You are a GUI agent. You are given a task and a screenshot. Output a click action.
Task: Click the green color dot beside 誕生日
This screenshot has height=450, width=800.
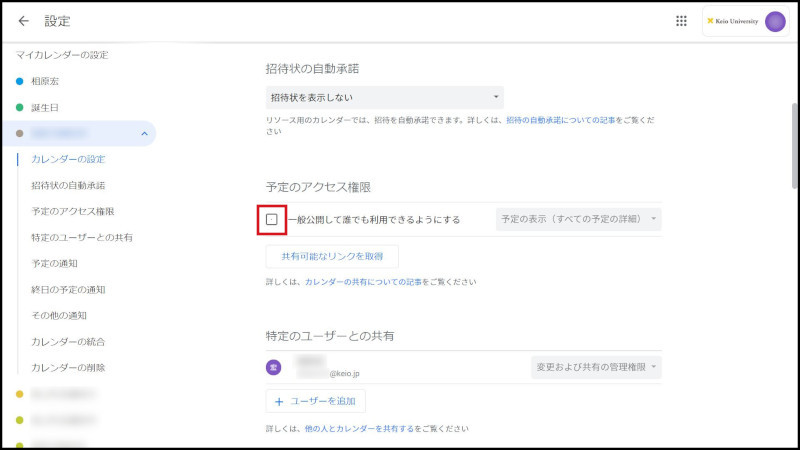click(20, 107)
